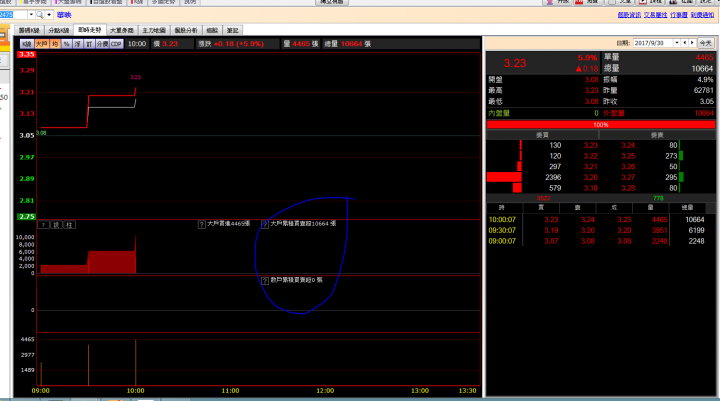Click the bid price 3.20 with volume 2396
720x401 pixels.
click(x=591, y=177)
